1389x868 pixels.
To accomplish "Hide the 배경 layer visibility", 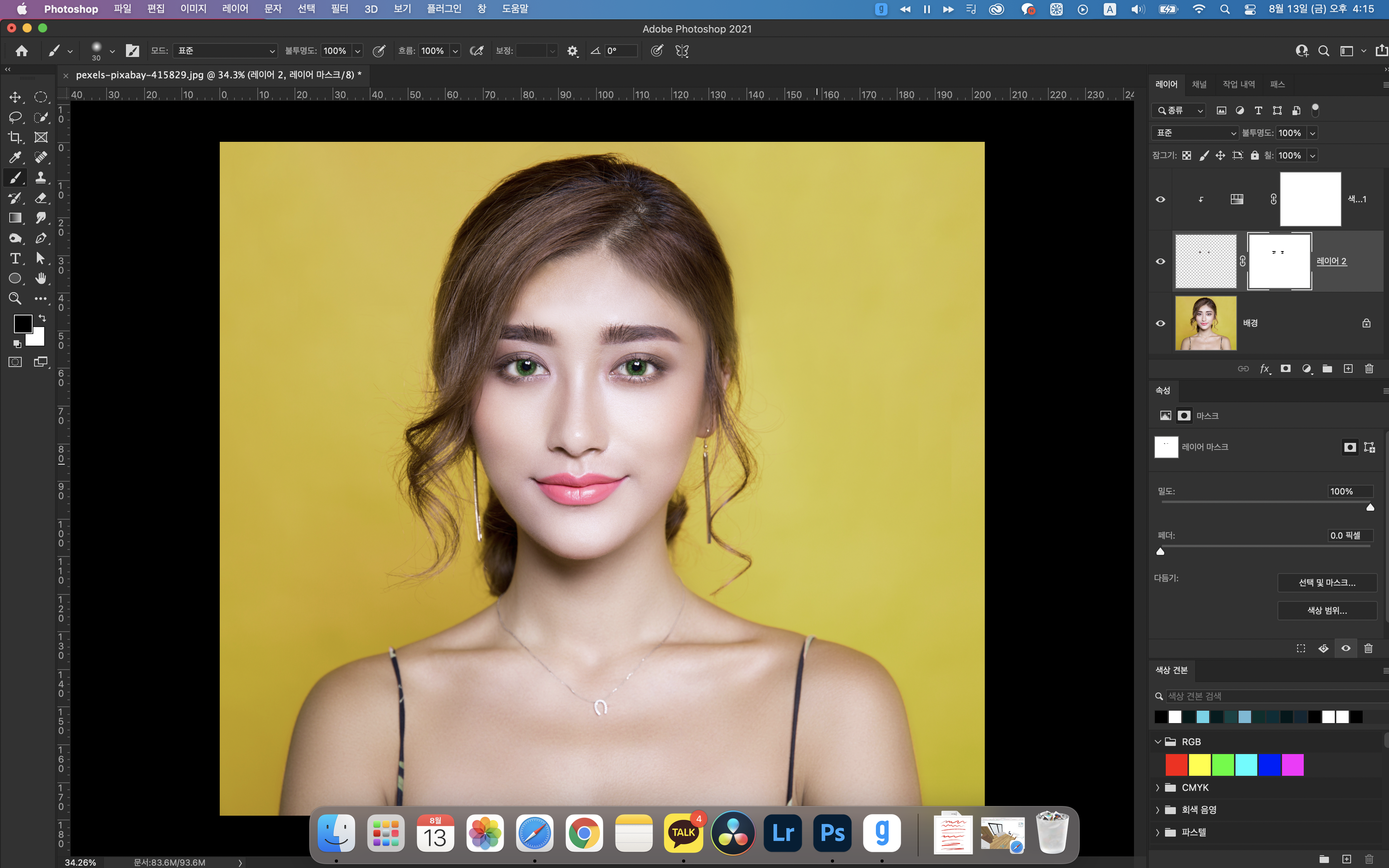I will point(1160,323).
